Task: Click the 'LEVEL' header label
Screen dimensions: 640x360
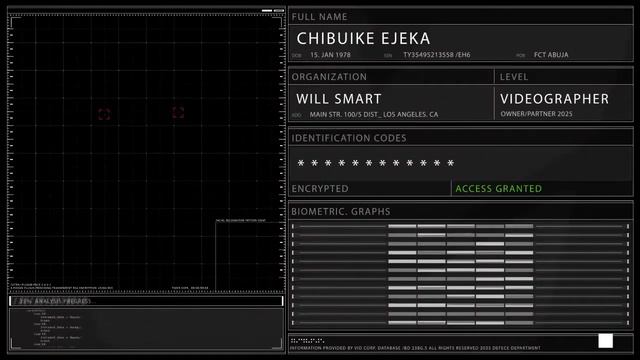Action: (514, 77)
